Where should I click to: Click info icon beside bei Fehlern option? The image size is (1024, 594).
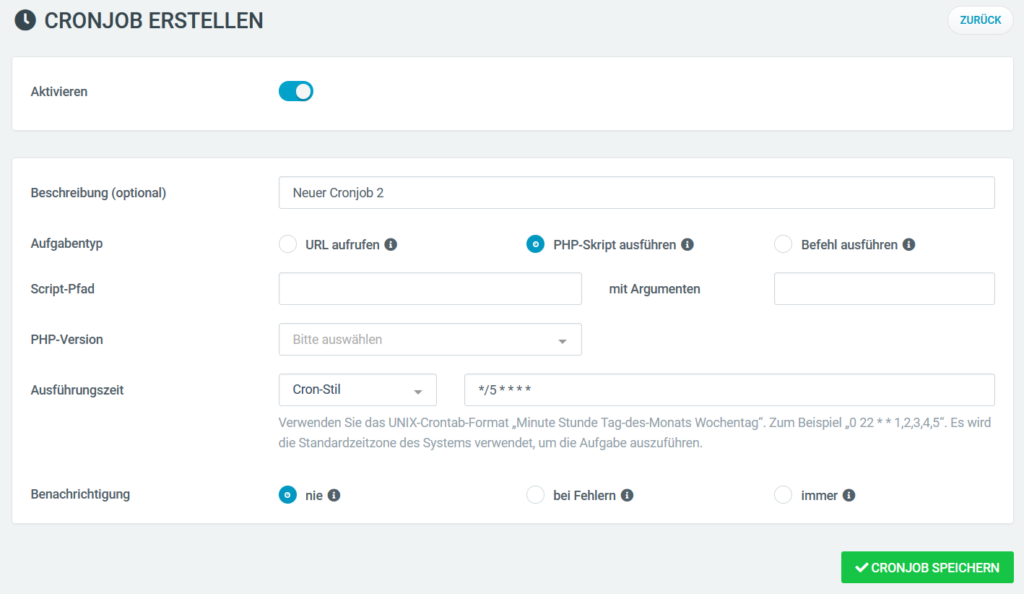click(x=627, y=495)
